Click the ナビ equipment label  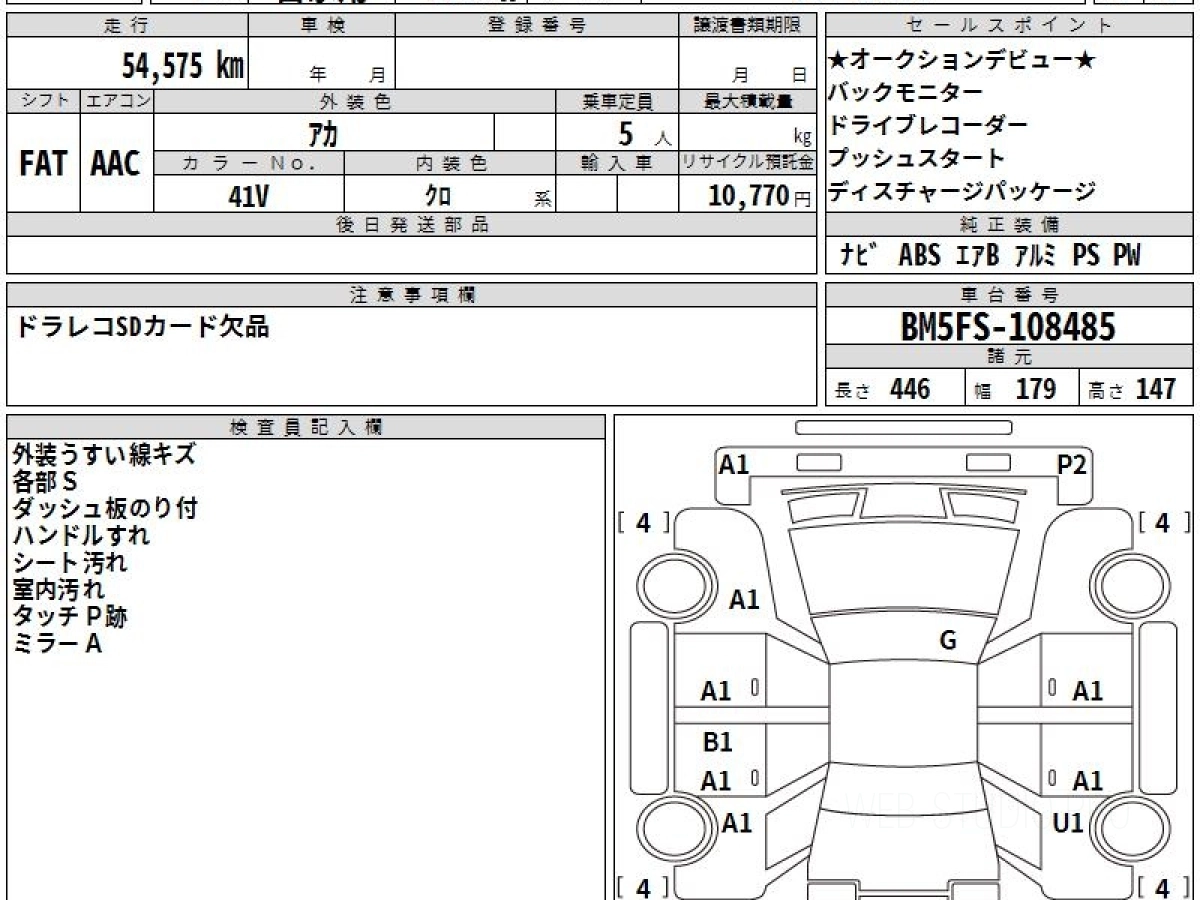(x=858, y=255)
